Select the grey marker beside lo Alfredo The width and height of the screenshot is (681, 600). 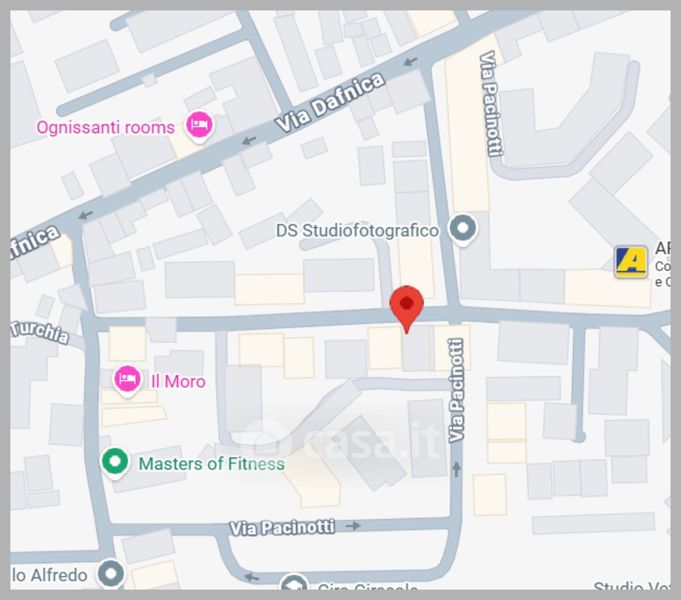click(111, 574)
